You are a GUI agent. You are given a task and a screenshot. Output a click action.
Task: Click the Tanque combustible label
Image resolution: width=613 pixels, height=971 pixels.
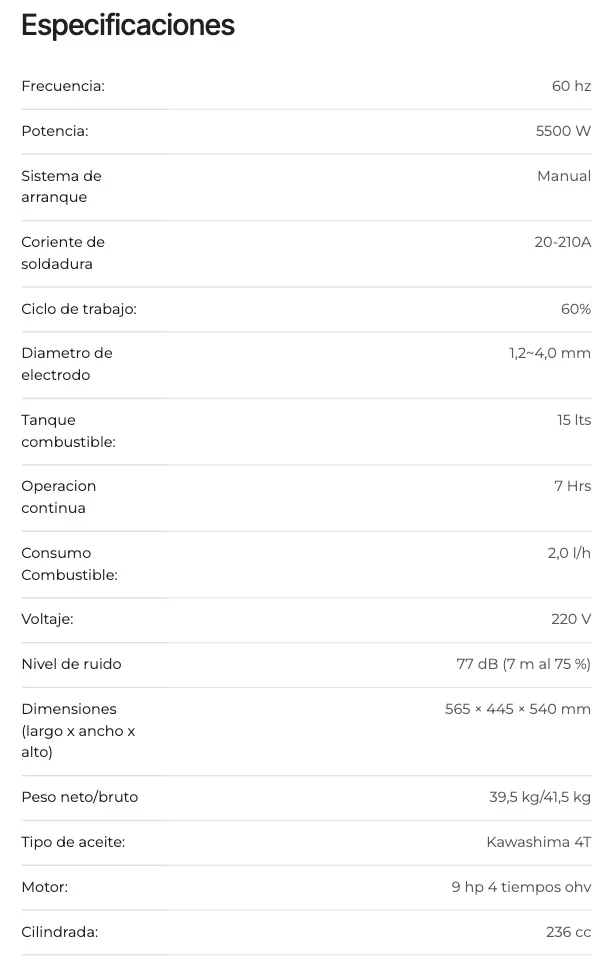(x=68, y=431)
